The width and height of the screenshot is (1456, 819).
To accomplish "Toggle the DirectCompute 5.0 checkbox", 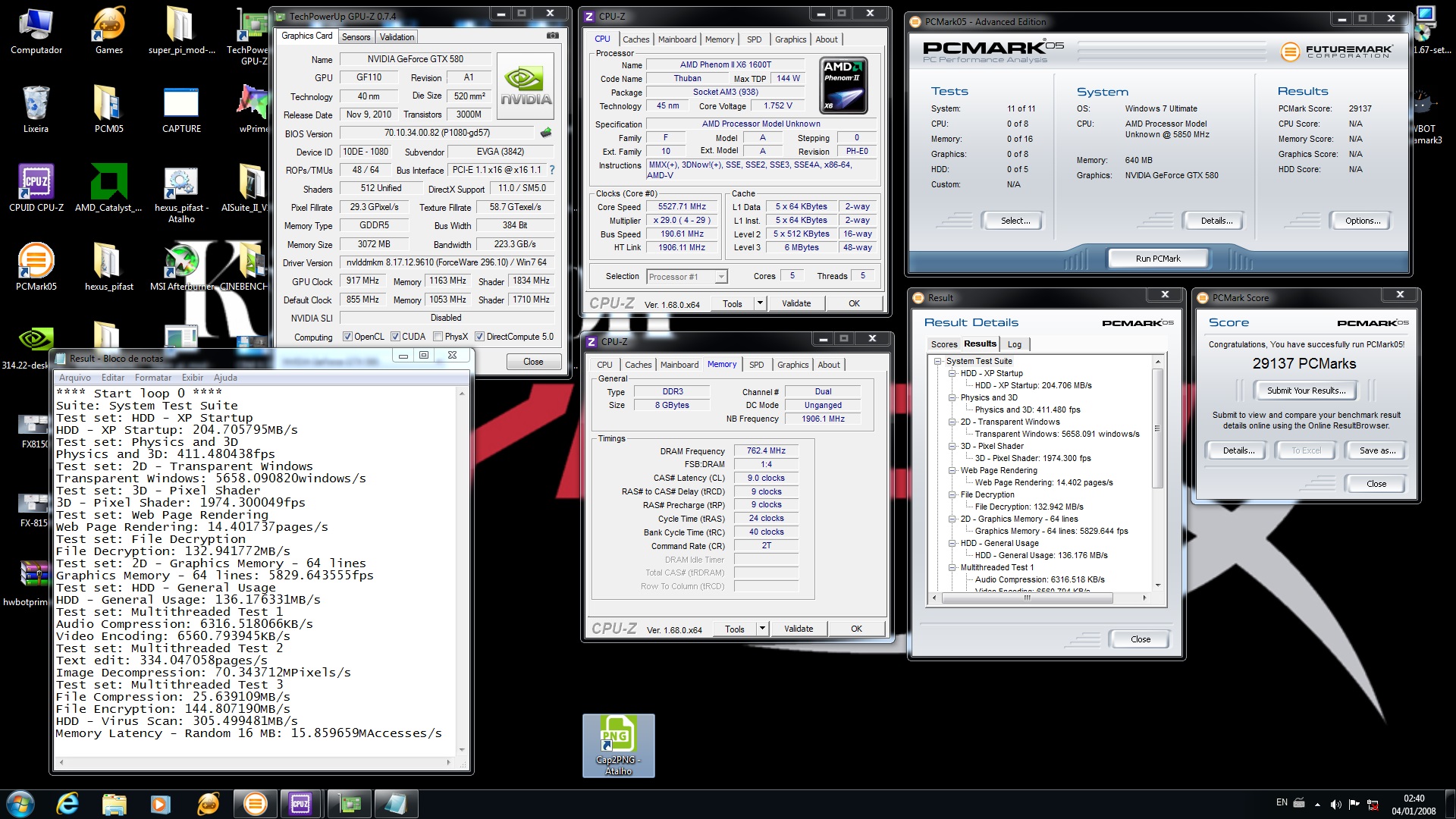I will pos(479,337).
